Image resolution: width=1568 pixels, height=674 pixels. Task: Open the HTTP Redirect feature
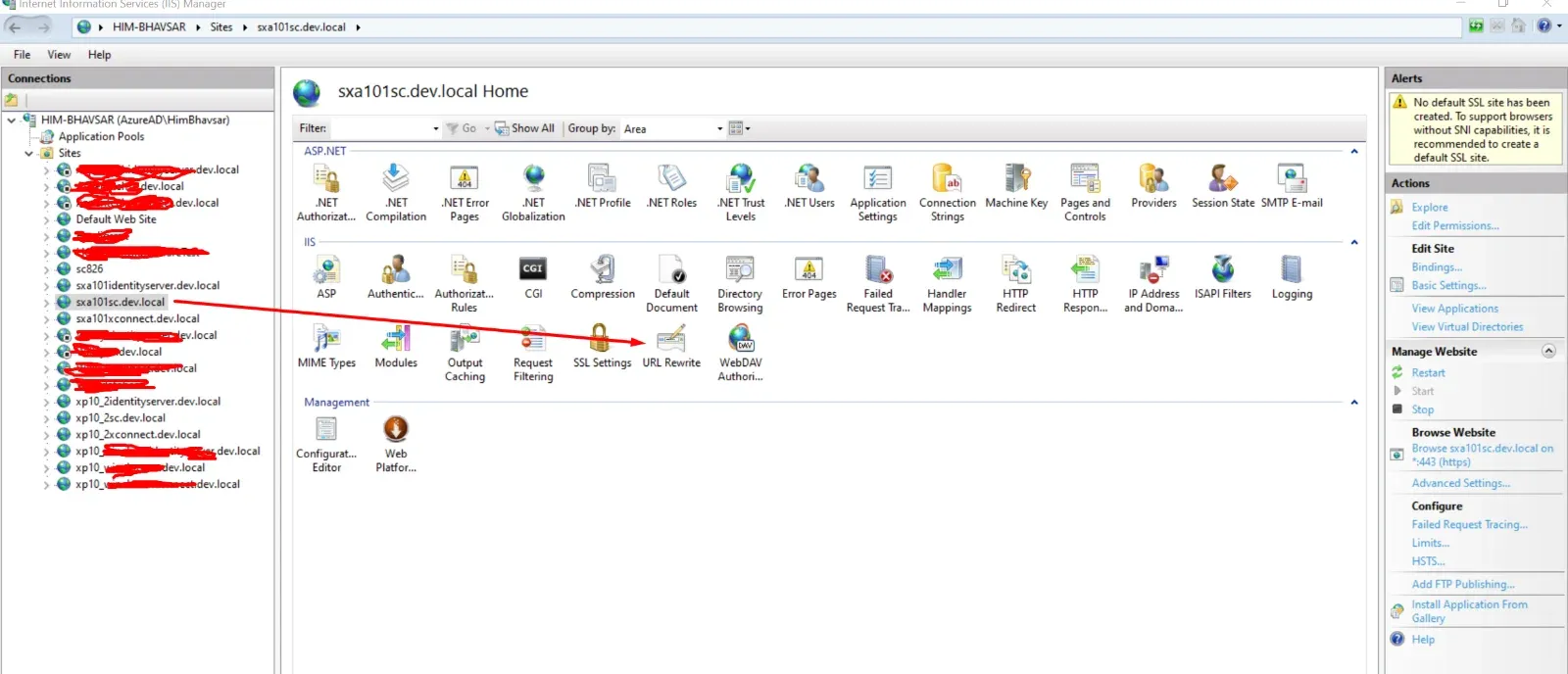[1015, 283]
